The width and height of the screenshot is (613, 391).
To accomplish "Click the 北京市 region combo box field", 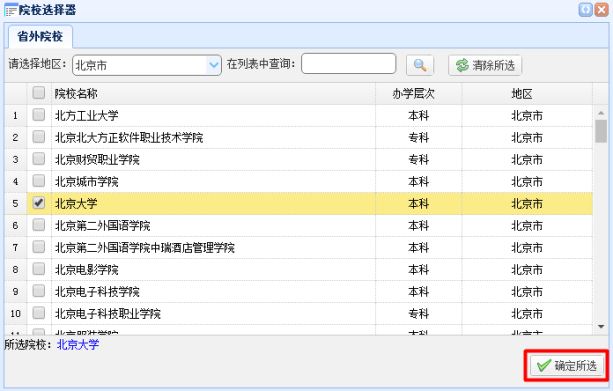I will [147, 65].
